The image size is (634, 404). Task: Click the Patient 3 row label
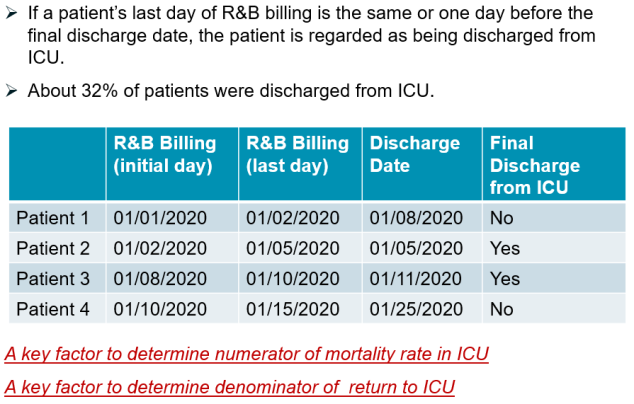click(53, 279)
